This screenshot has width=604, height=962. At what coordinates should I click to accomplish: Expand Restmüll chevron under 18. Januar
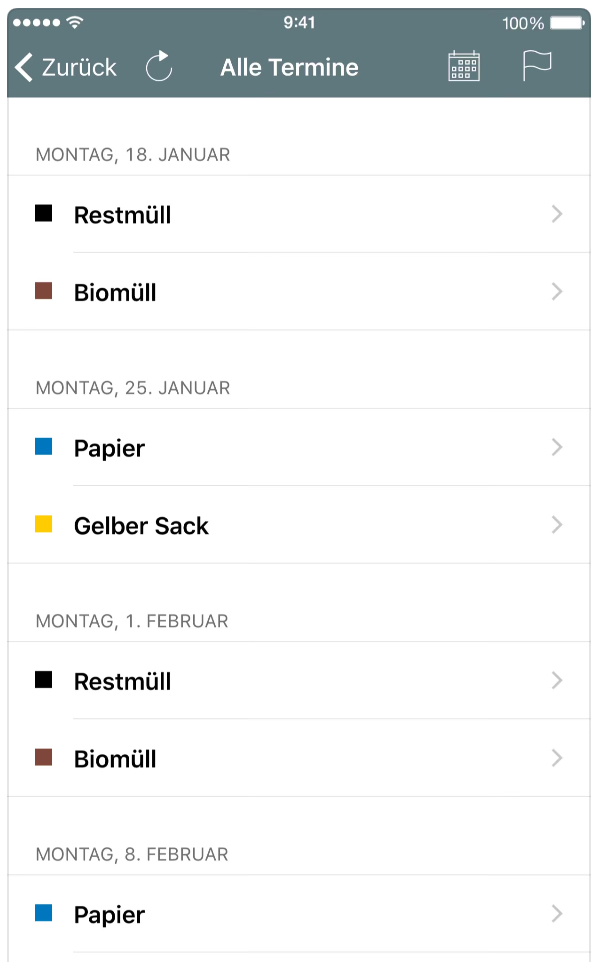coord(557,214)
